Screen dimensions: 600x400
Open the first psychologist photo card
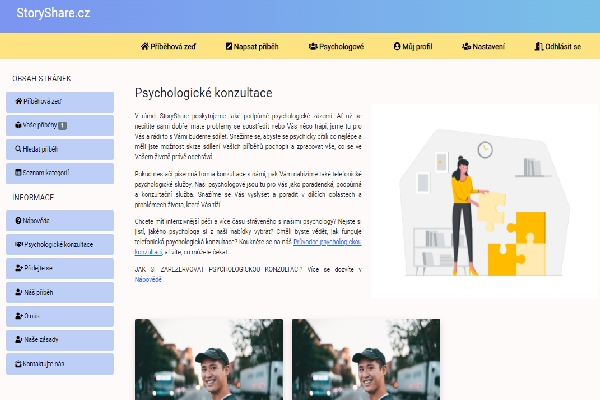coord(208,359)
